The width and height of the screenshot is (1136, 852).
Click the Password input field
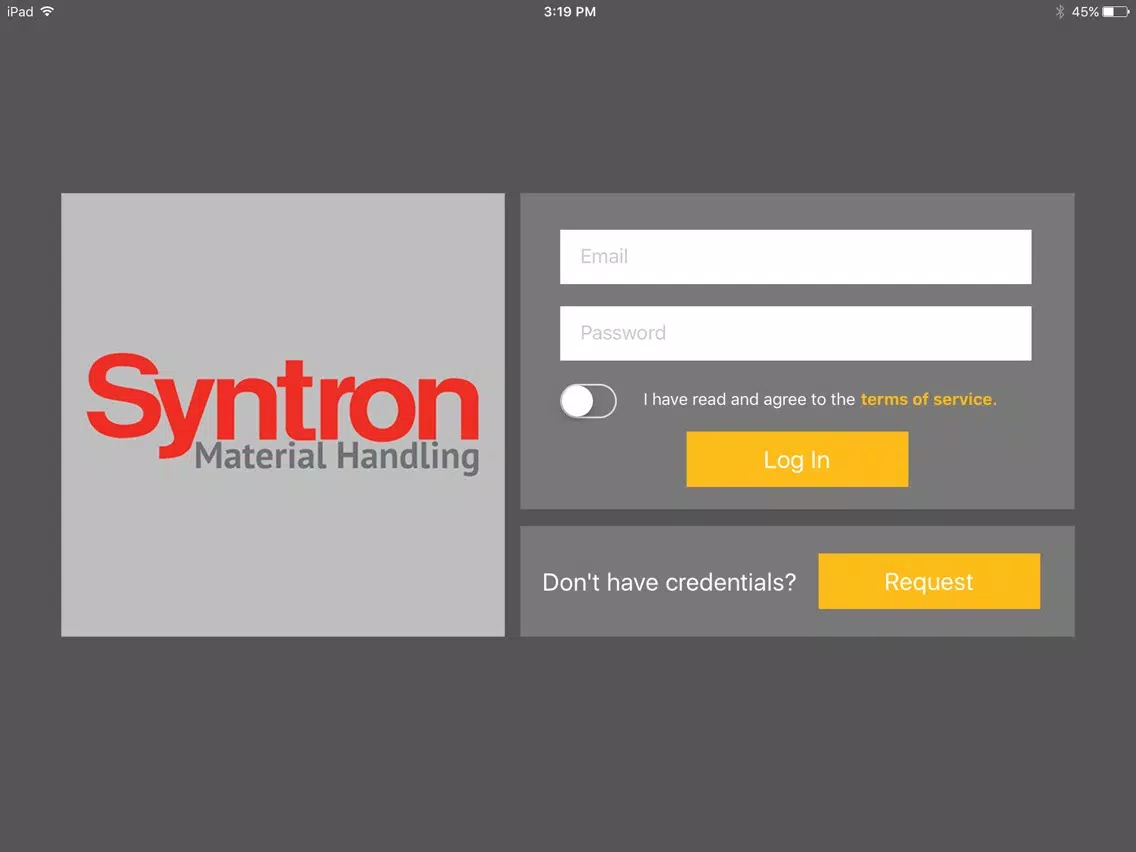[795, 333]
